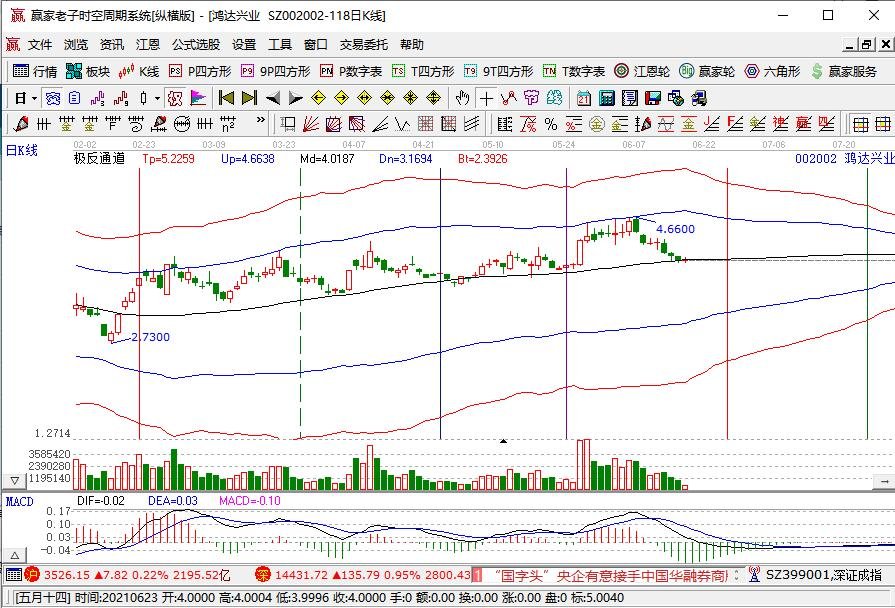Jump to last bar with green skip-end icon
The height and width of the screenshot is (608, 895).
pos(249,99)
